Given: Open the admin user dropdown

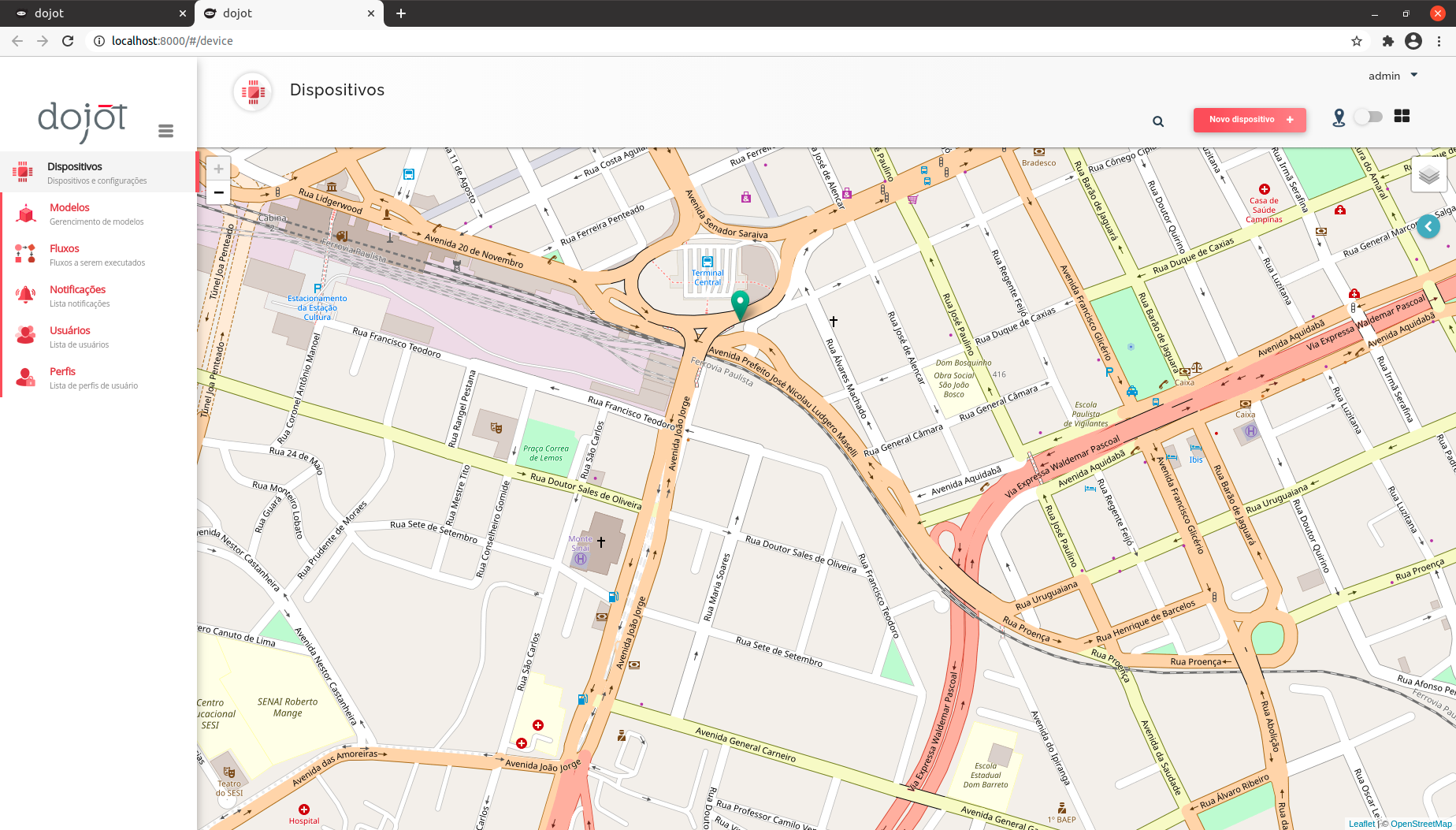Looking at the screenshot, I should pyautogui.click(x=1393, y=76).
